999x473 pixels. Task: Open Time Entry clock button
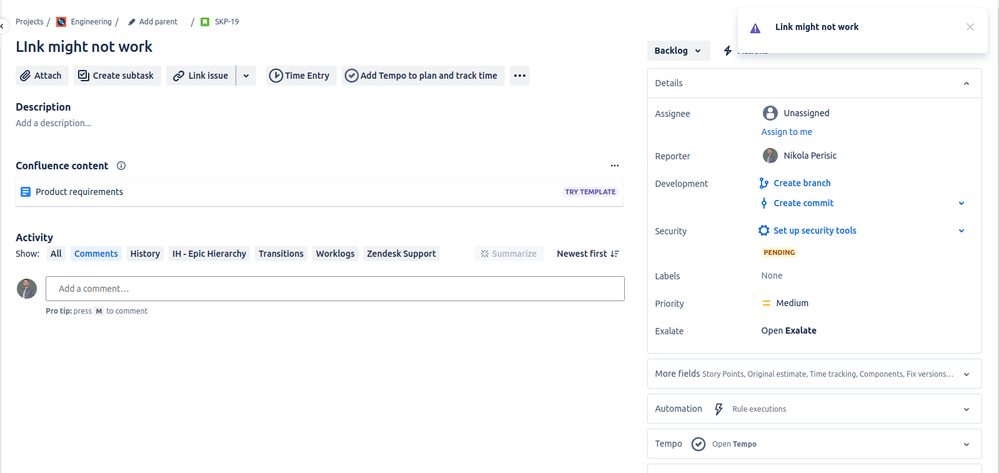(x=301, y=75)
